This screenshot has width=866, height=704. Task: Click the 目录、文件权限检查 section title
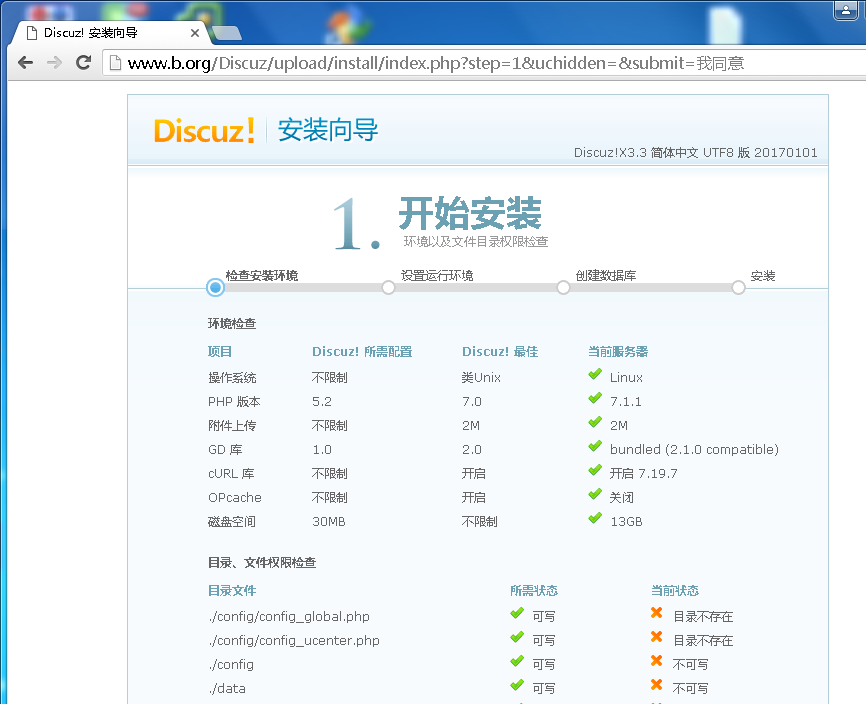click(262, 563)
